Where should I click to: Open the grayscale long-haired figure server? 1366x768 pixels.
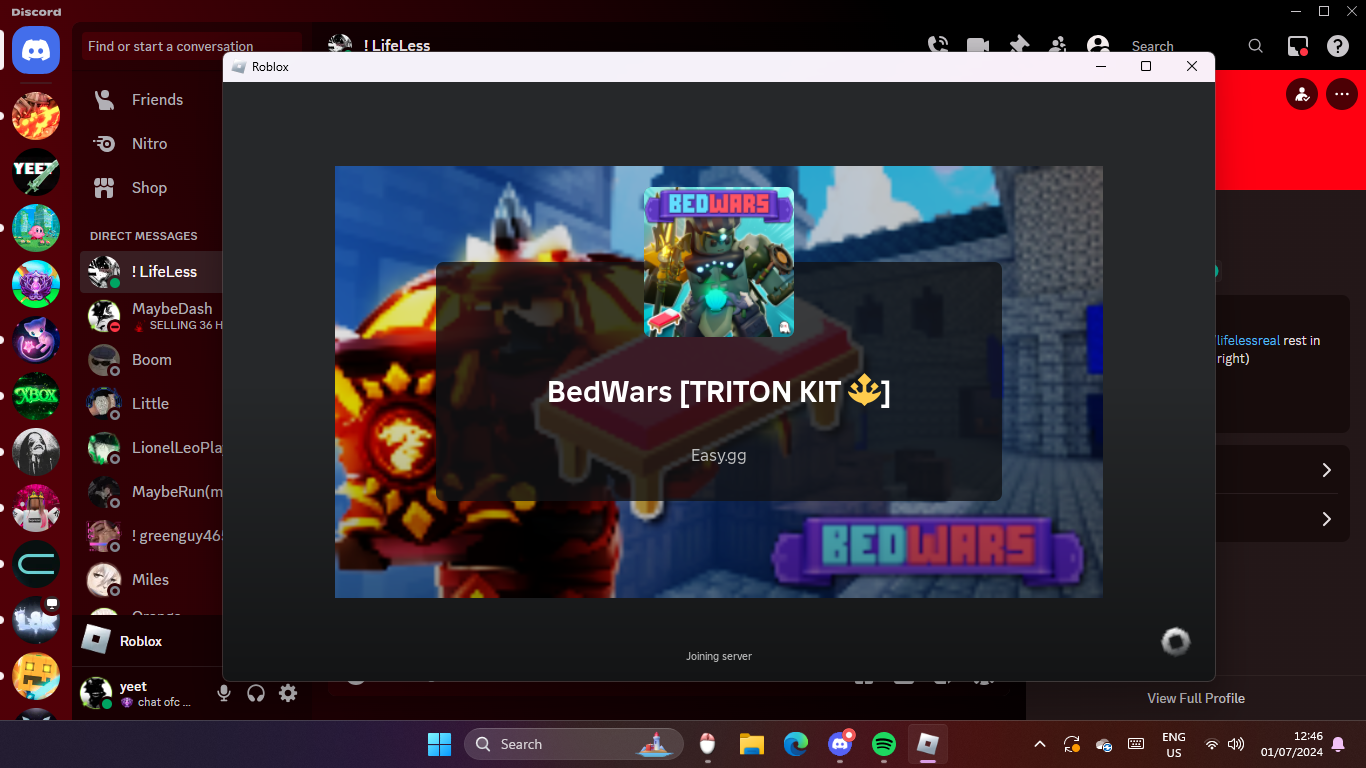pyautogui.click(x=36, y=452)
